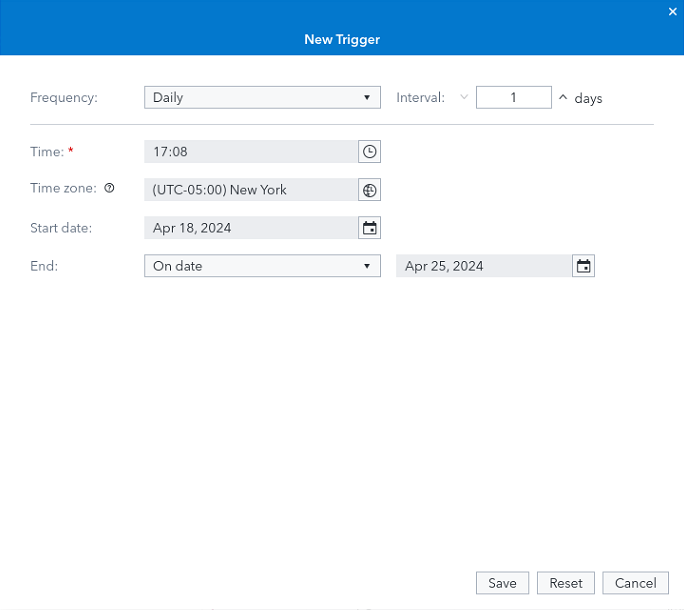This screenshot has width=684, height=610.
Task: Cancel the trigger creation
Action: (x=635, y=583)
